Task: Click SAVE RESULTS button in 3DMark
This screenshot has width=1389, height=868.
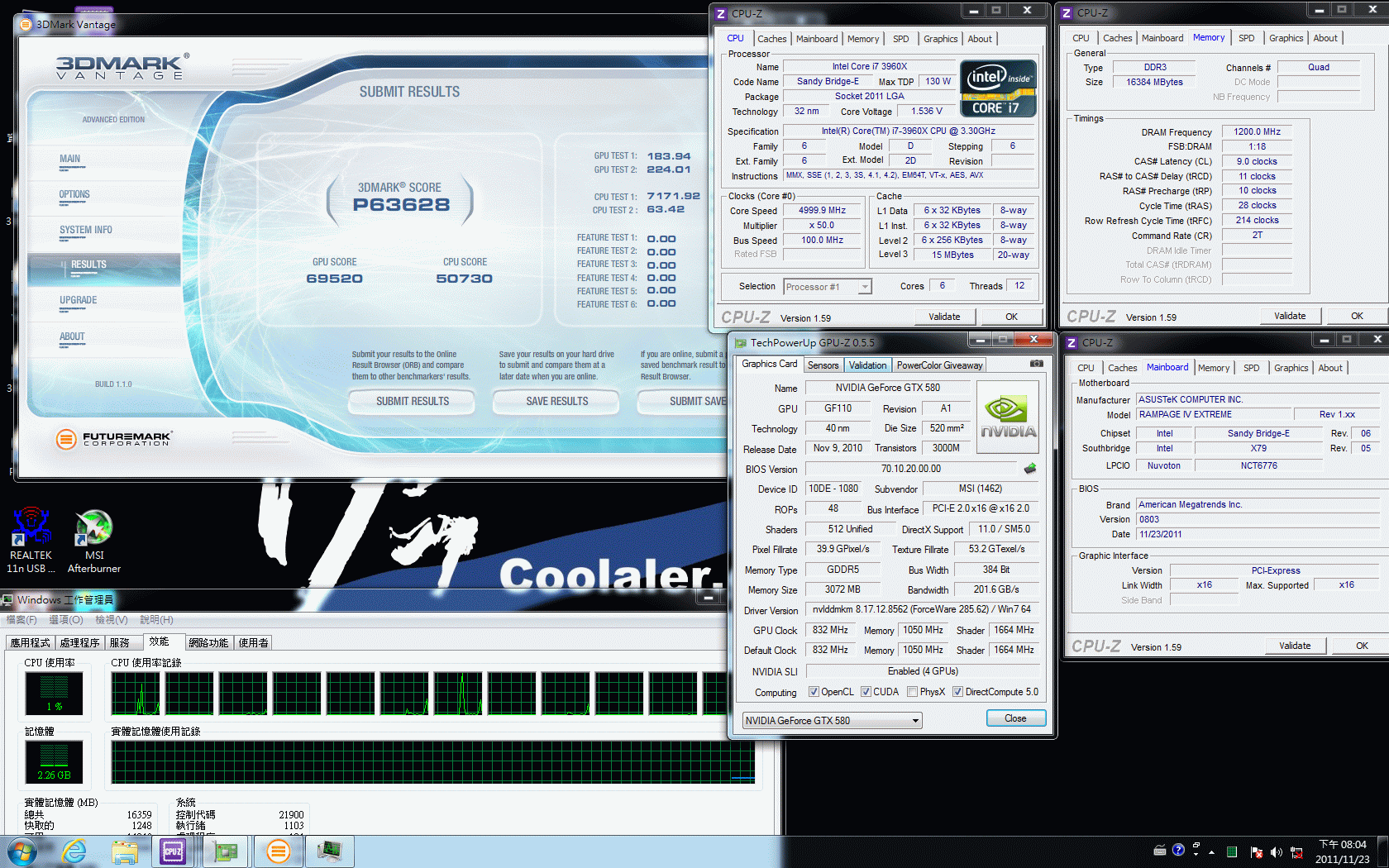Action: (556, 402)
